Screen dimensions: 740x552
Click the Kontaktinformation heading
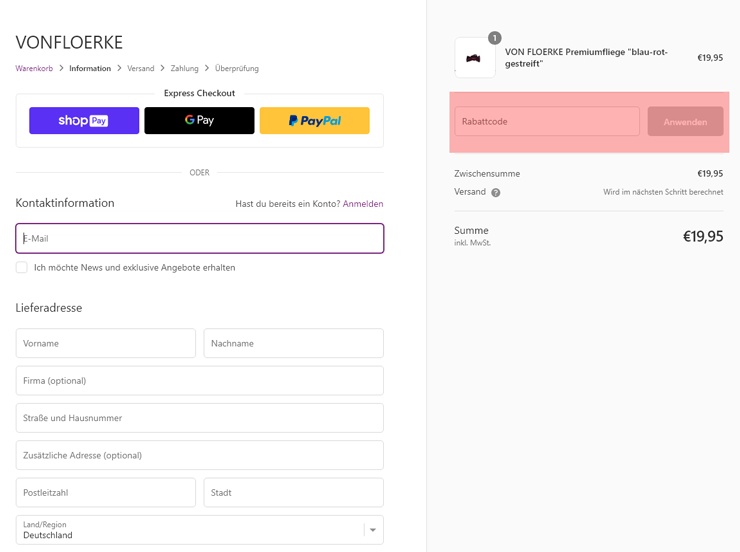pyautogui.click(x=65, y=203)
